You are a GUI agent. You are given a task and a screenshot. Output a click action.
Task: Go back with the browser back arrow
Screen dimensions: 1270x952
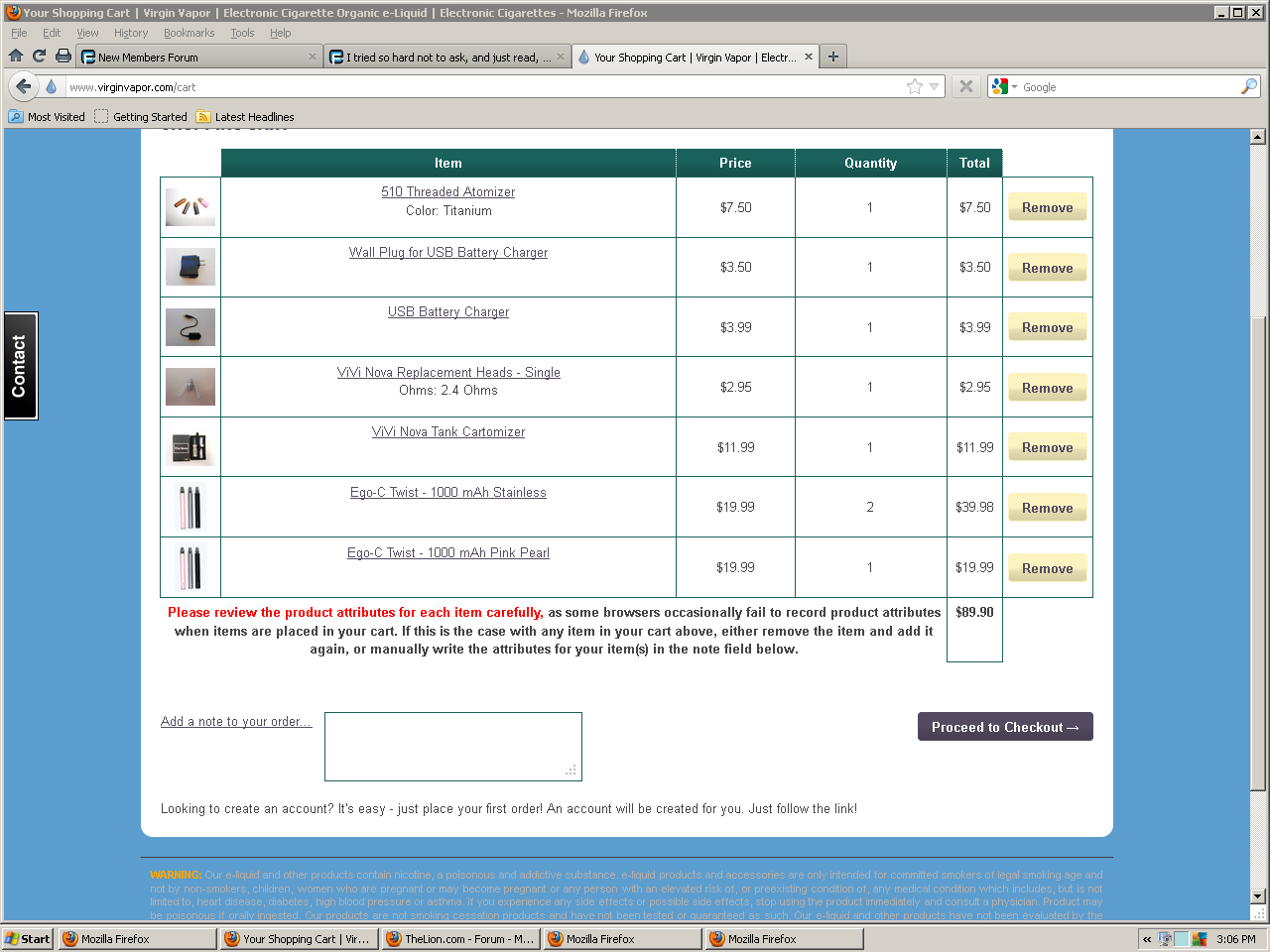pos(24,86)
